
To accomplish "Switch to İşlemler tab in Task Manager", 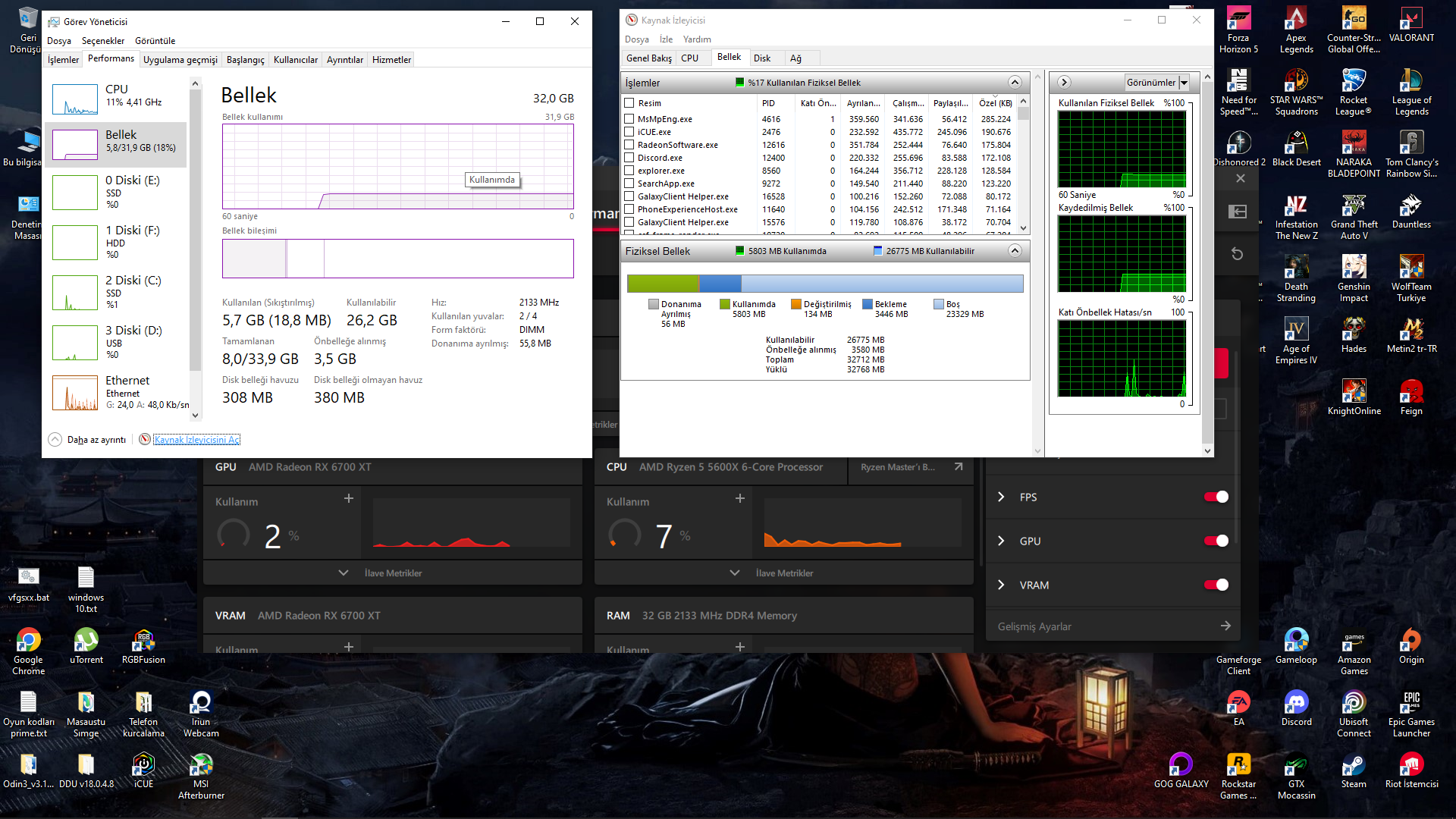I will [x=63, y=59].
